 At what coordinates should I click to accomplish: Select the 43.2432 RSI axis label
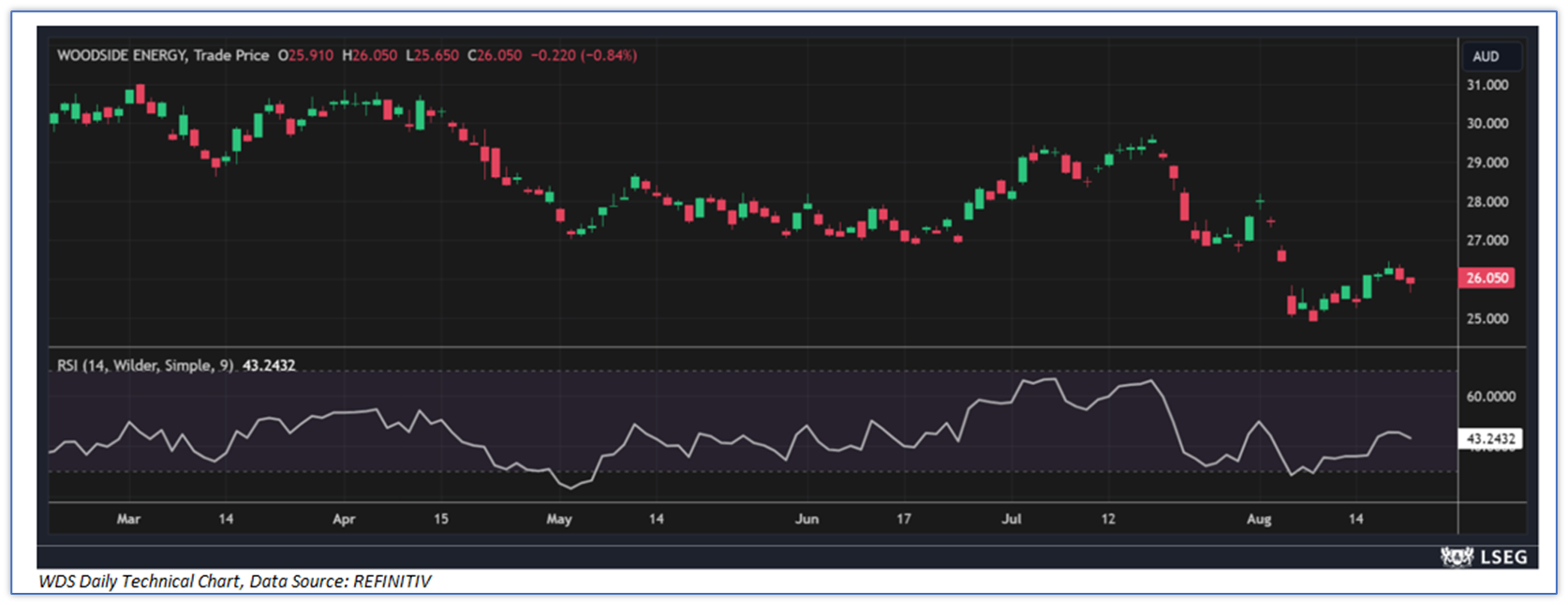(x=1490, y=438)
